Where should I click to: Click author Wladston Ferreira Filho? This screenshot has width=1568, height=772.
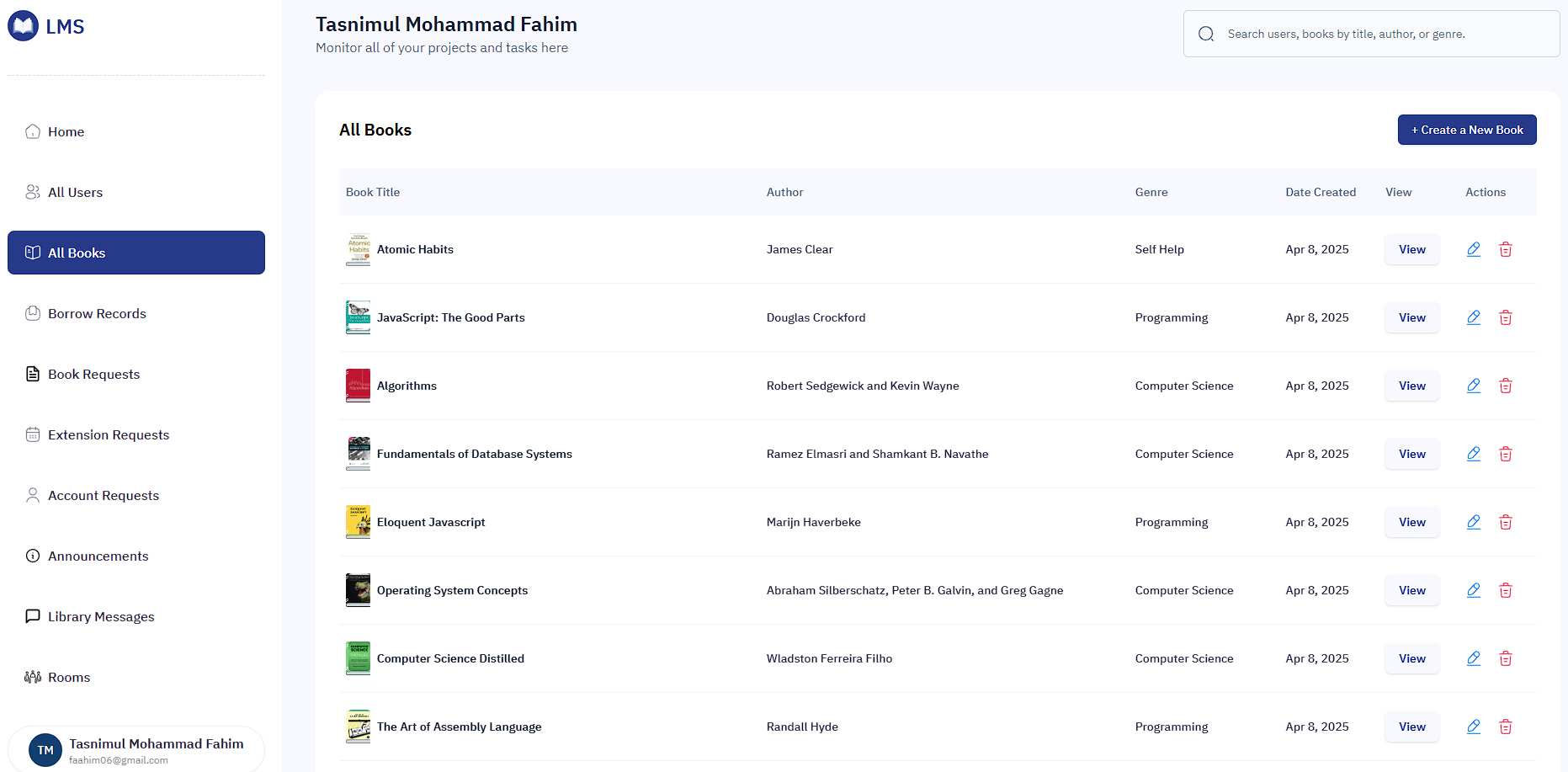tap(829, 658)
